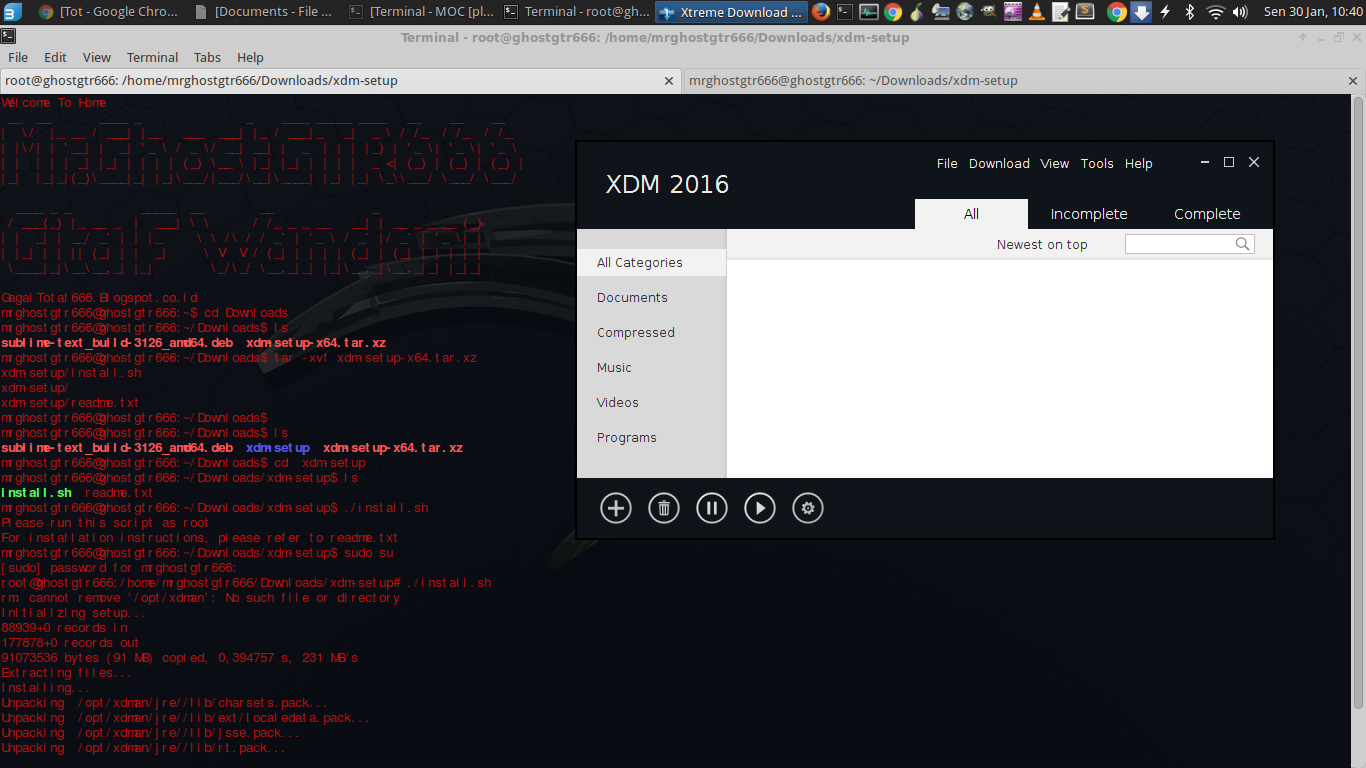The width and height of the screenshot is (1366, 768).
Task: Open Terminal window Help menu
Action: [x=250, y=57]
